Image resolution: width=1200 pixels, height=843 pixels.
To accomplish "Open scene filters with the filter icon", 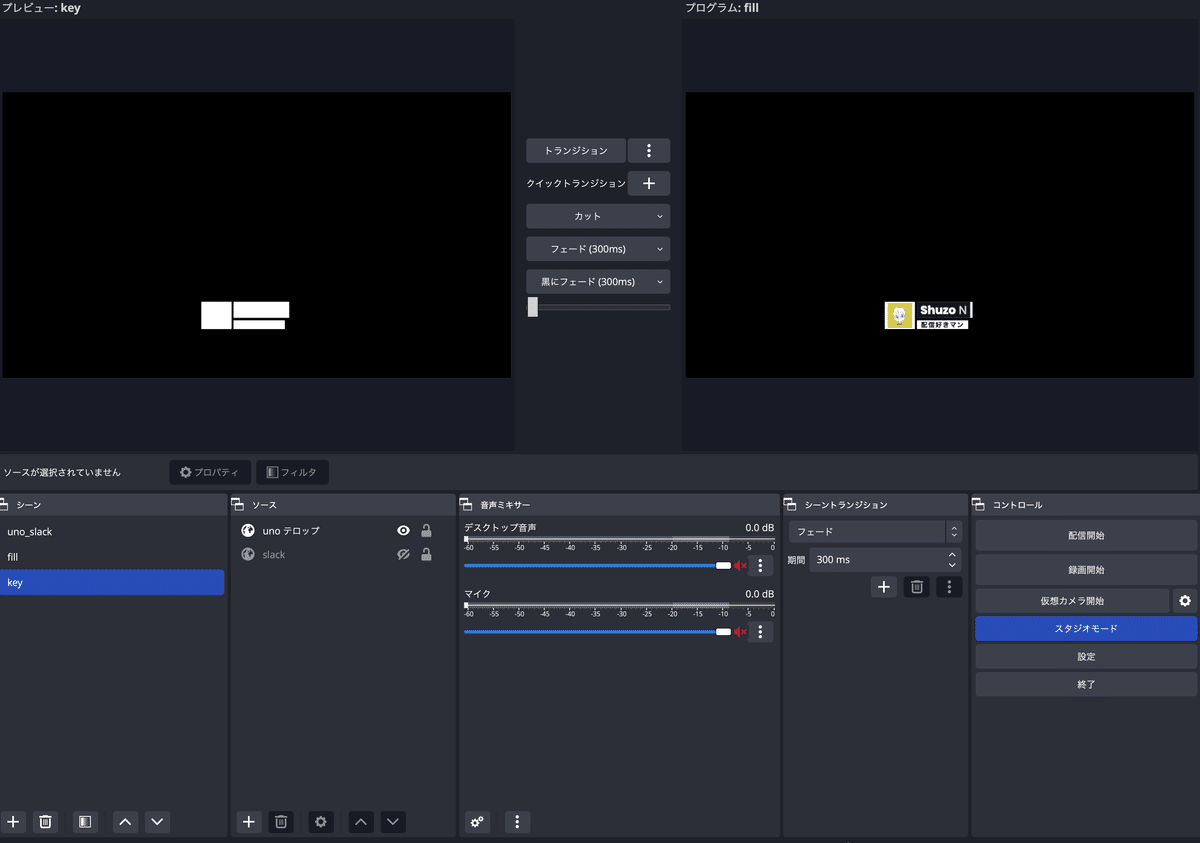I will coord(85,821).
